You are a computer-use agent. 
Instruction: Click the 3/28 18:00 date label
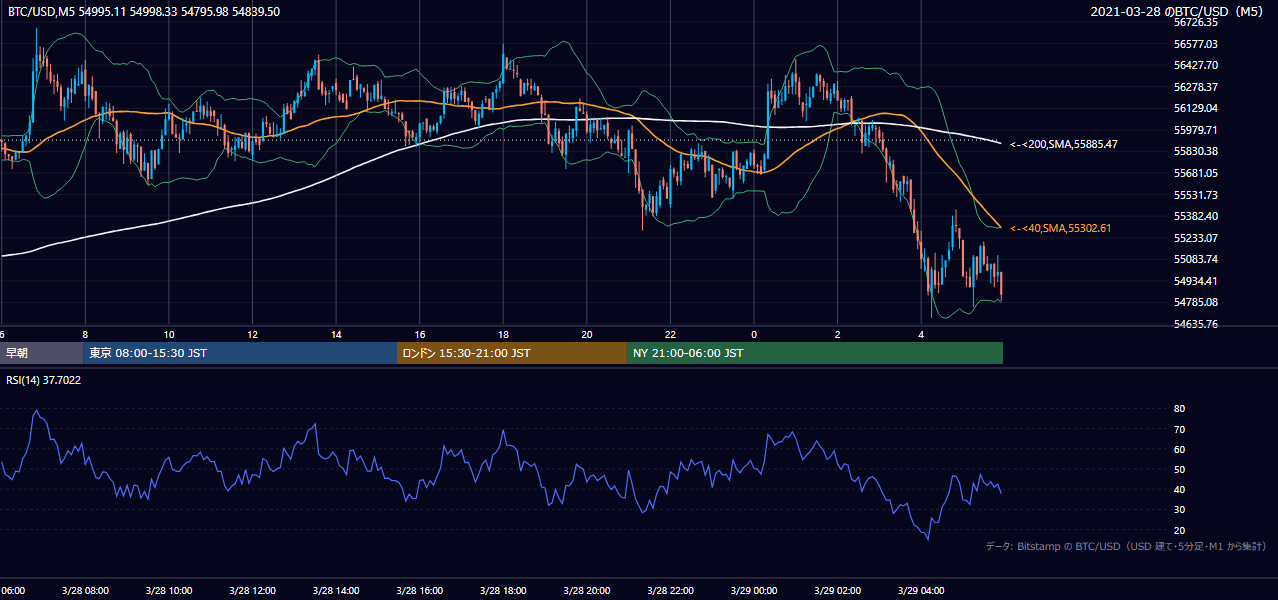pos(503,591)
